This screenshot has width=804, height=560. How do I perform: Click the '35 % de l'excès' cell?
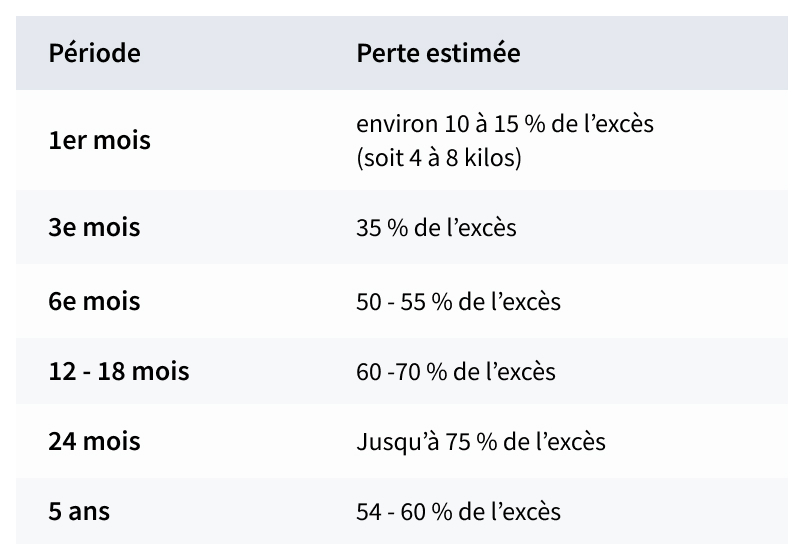[436, 228]
